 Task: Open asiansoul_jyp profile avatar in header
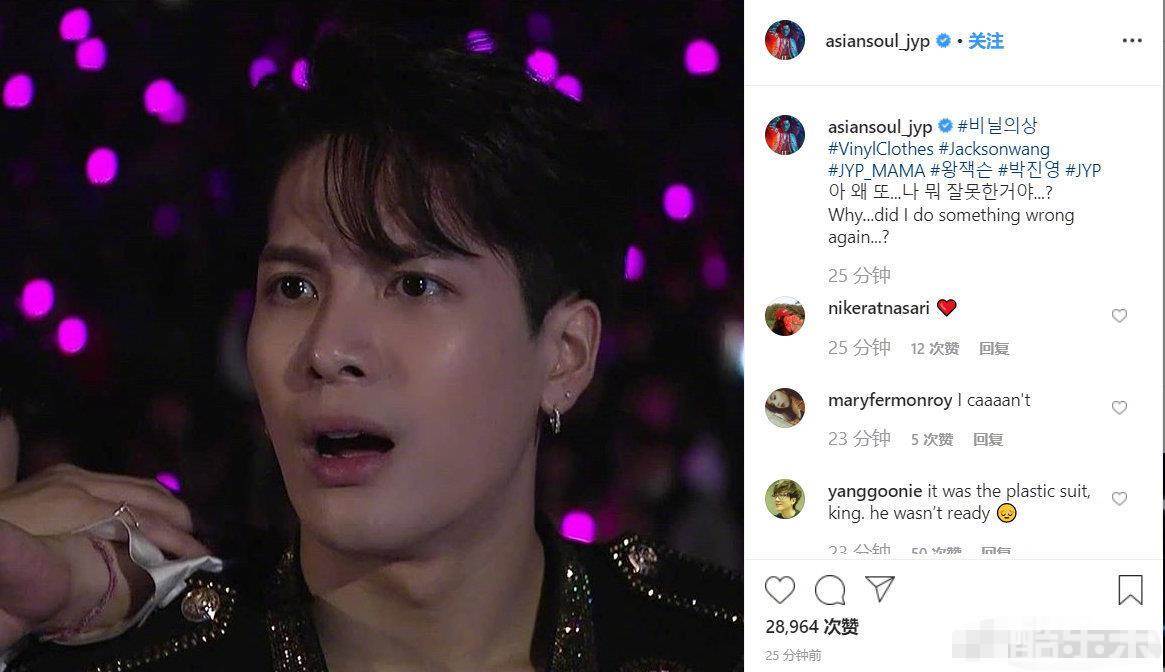(x=785, y=40)
